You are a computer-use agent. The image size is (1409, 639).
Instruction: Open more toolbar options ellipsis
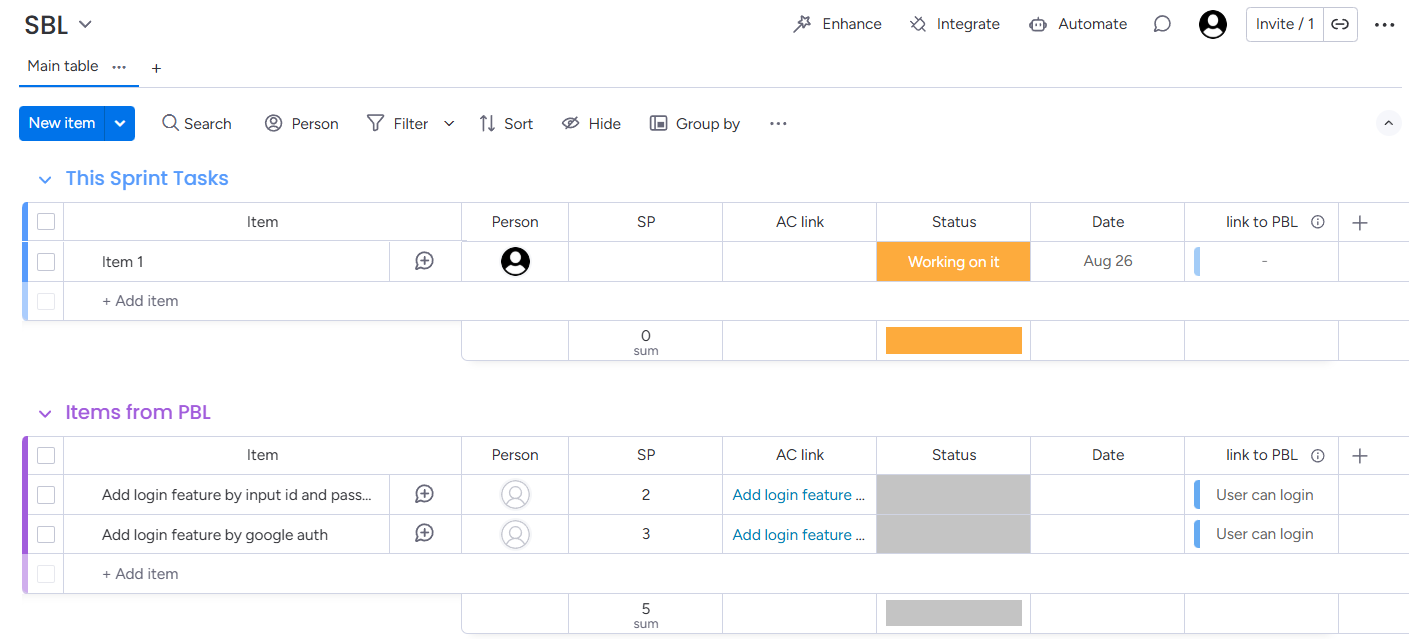tap(778, 123)
